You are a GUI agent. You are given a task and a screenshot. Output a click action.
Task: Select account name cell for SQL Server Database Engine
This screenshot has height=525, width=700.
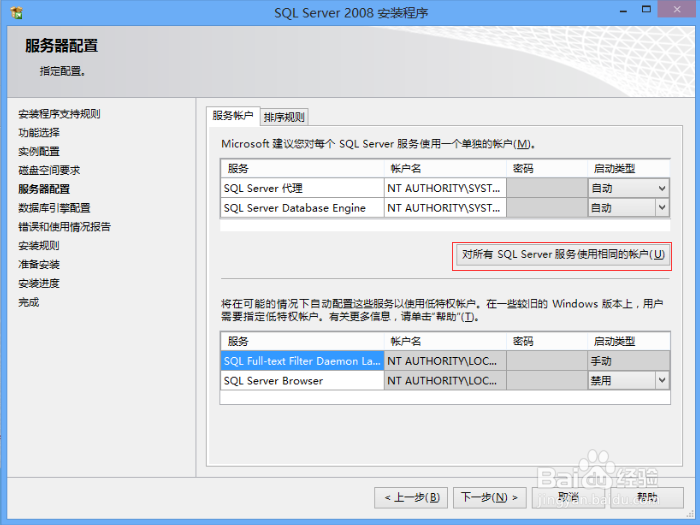[445, 208]
